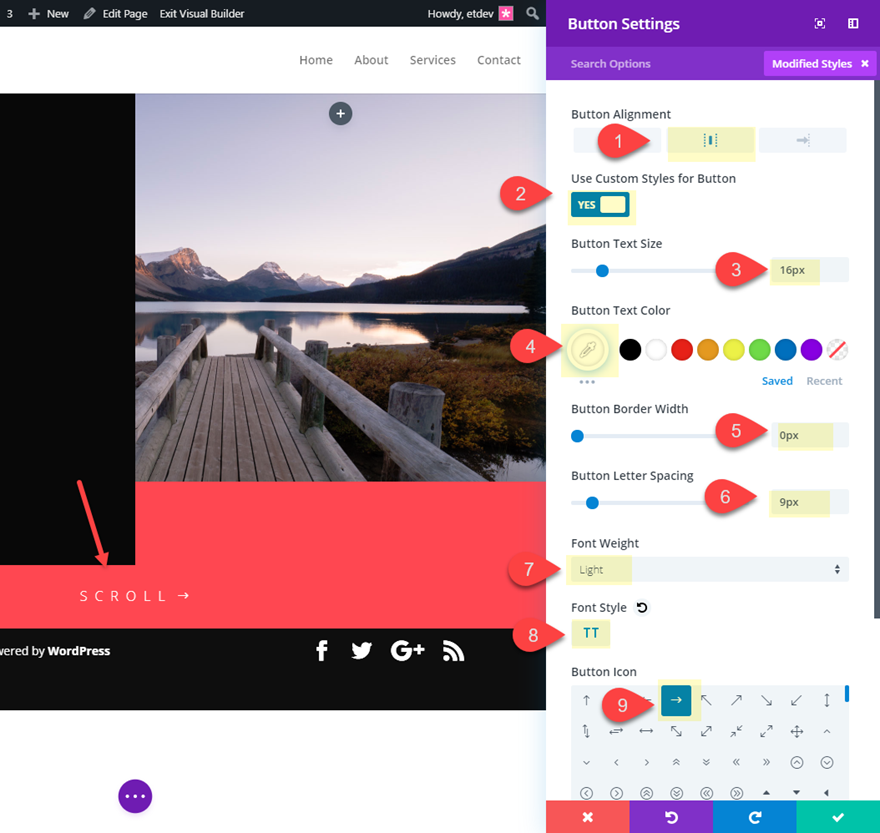Undo the last change
The image size is (880, 833).
coord(671,817)
